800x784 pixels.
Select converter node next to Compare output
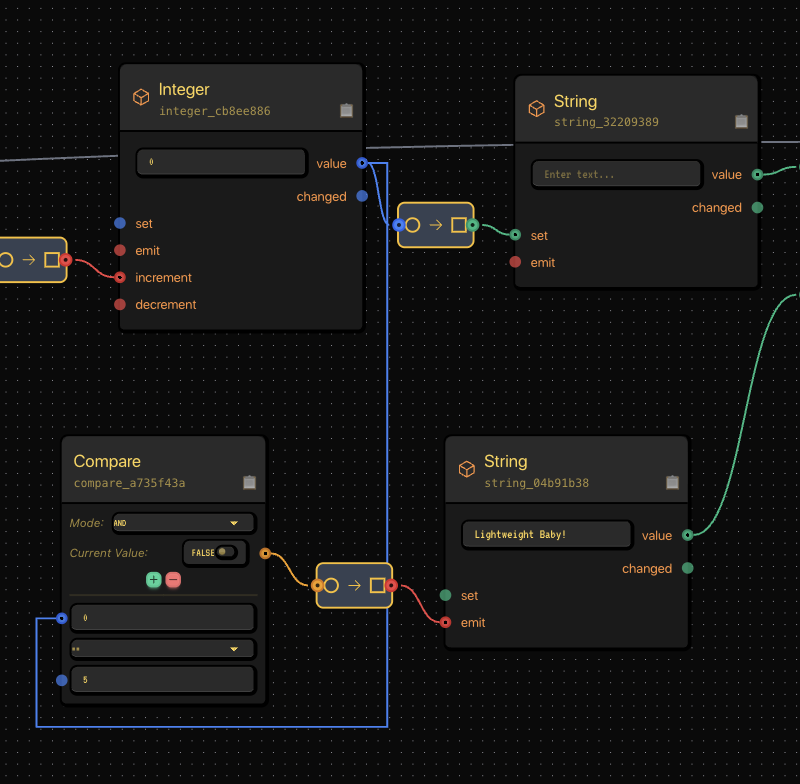point(354,585)
